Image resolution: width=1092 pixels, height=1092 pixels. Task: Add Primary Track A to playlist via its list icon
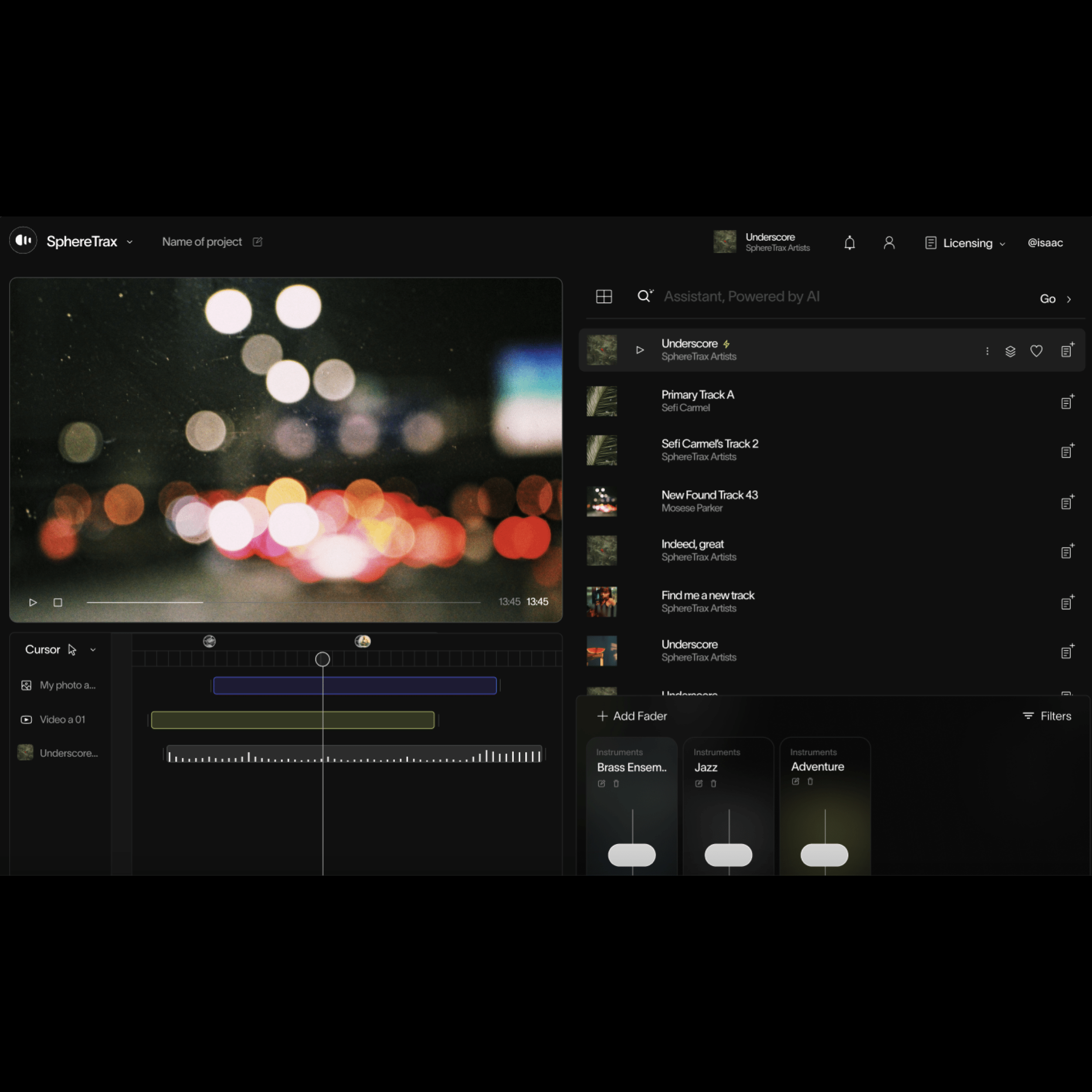[1067, 402]
